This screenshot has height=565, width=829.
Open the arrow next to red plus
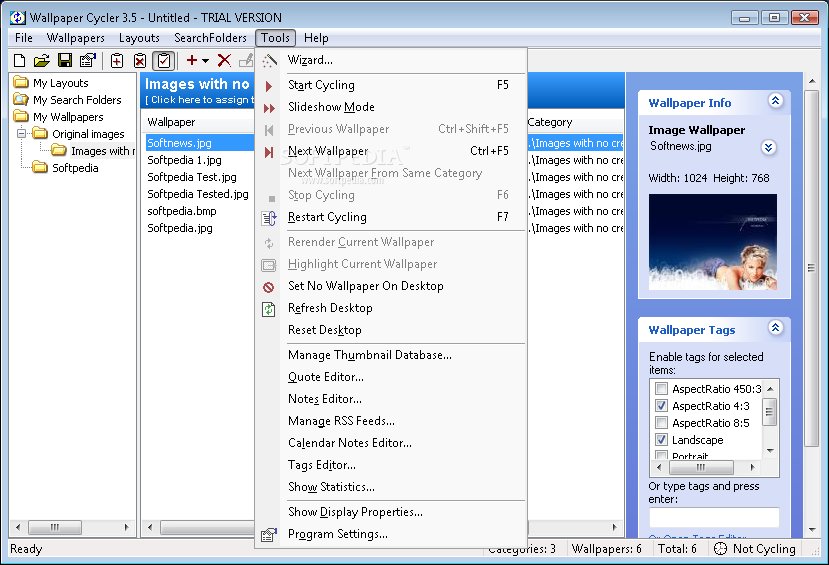(x=205, y=61)
